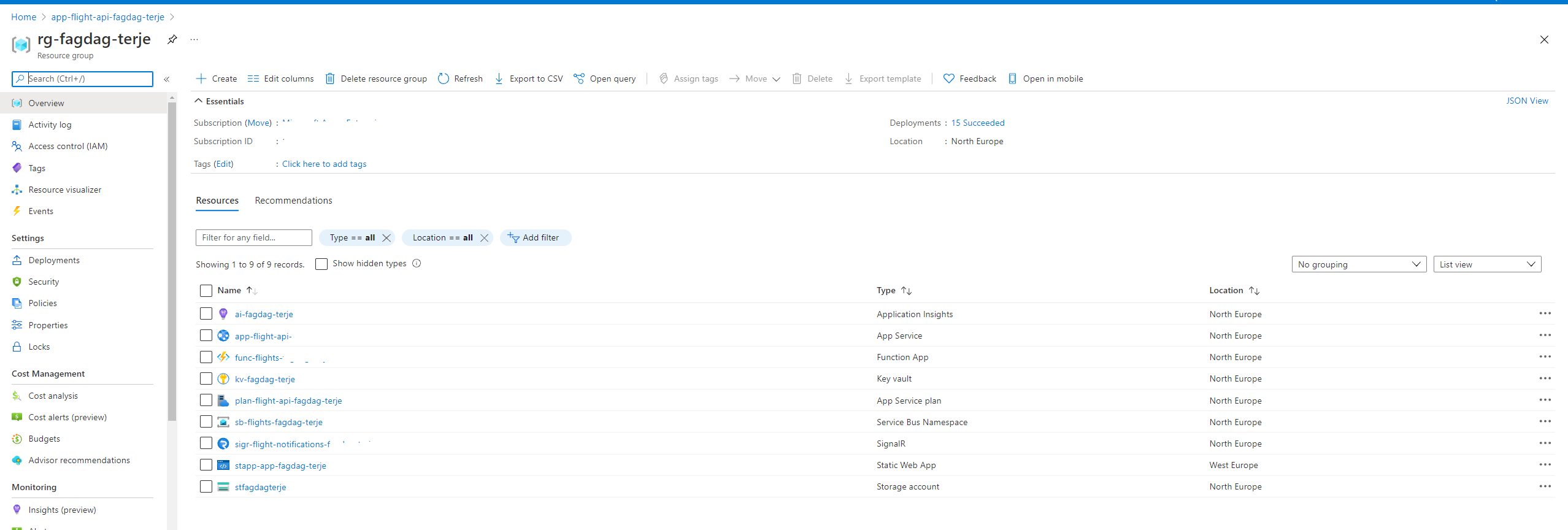
Task: Select the Resources tab
Action: point(217,201)
